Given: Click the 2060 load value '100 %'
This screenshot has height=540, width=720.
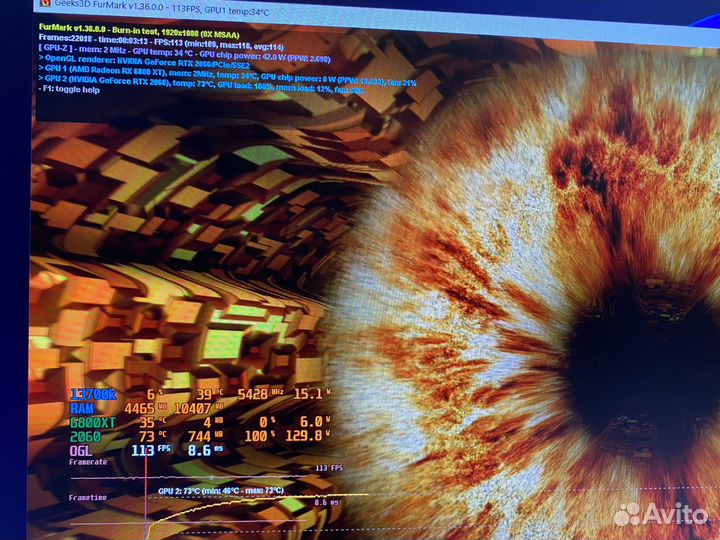Looking at the screenshot, I should point(260,436).
